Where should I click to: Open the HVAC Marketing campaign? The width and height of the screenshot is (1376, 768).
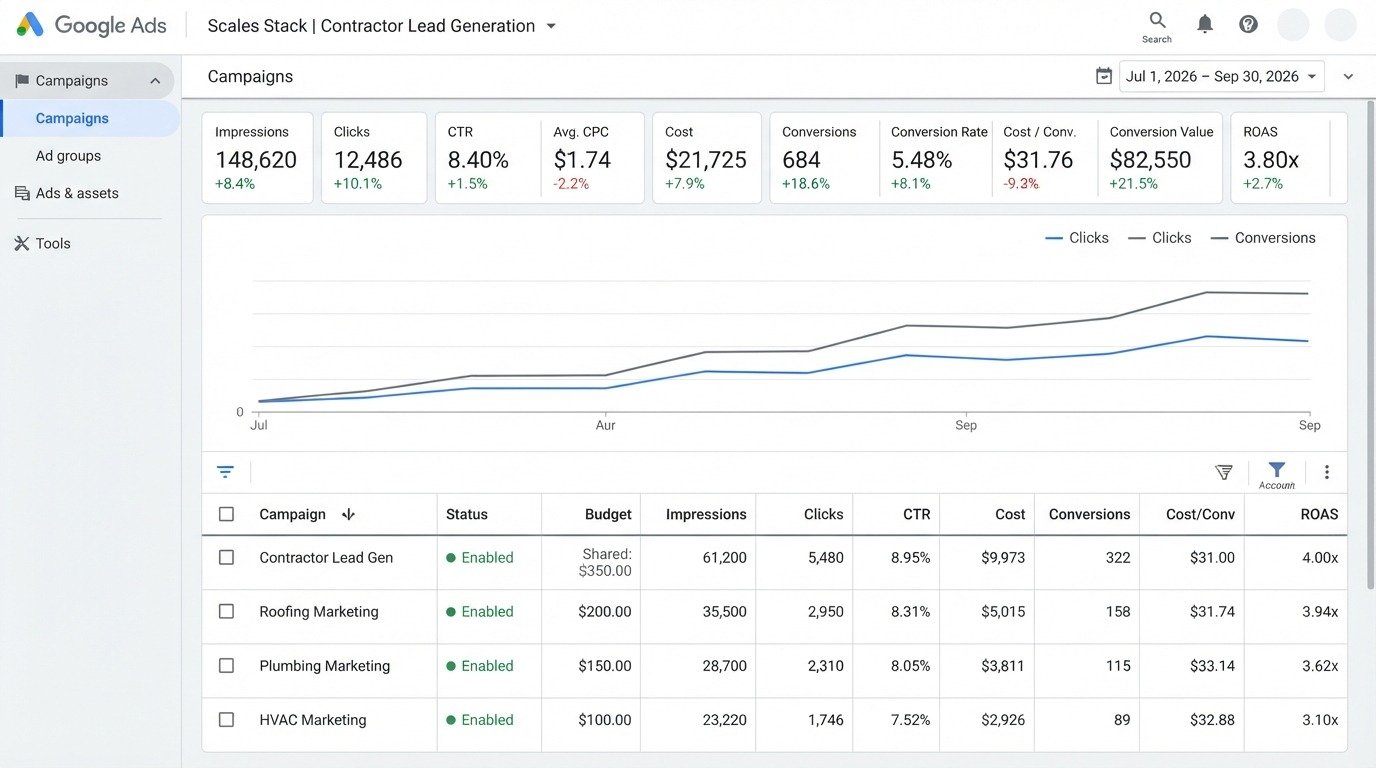click(x=313, y=720)
